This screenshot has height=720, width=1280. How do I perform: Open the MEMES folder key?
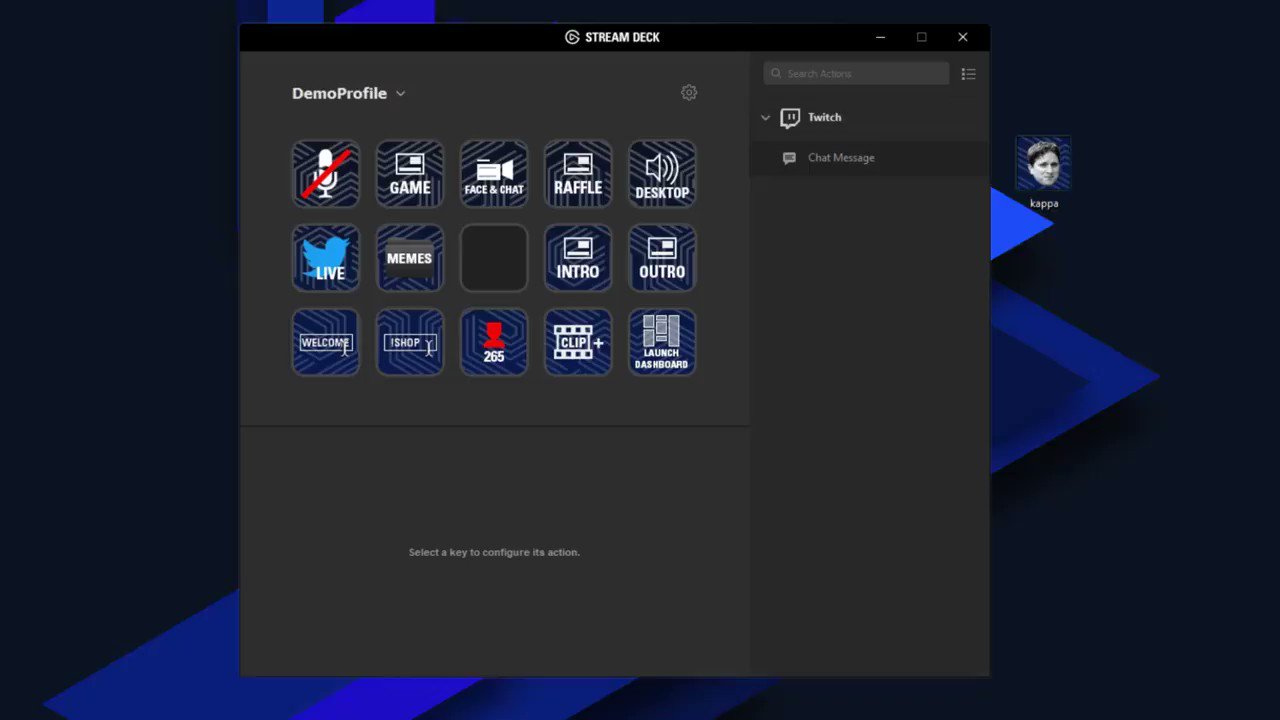(410, 258)
